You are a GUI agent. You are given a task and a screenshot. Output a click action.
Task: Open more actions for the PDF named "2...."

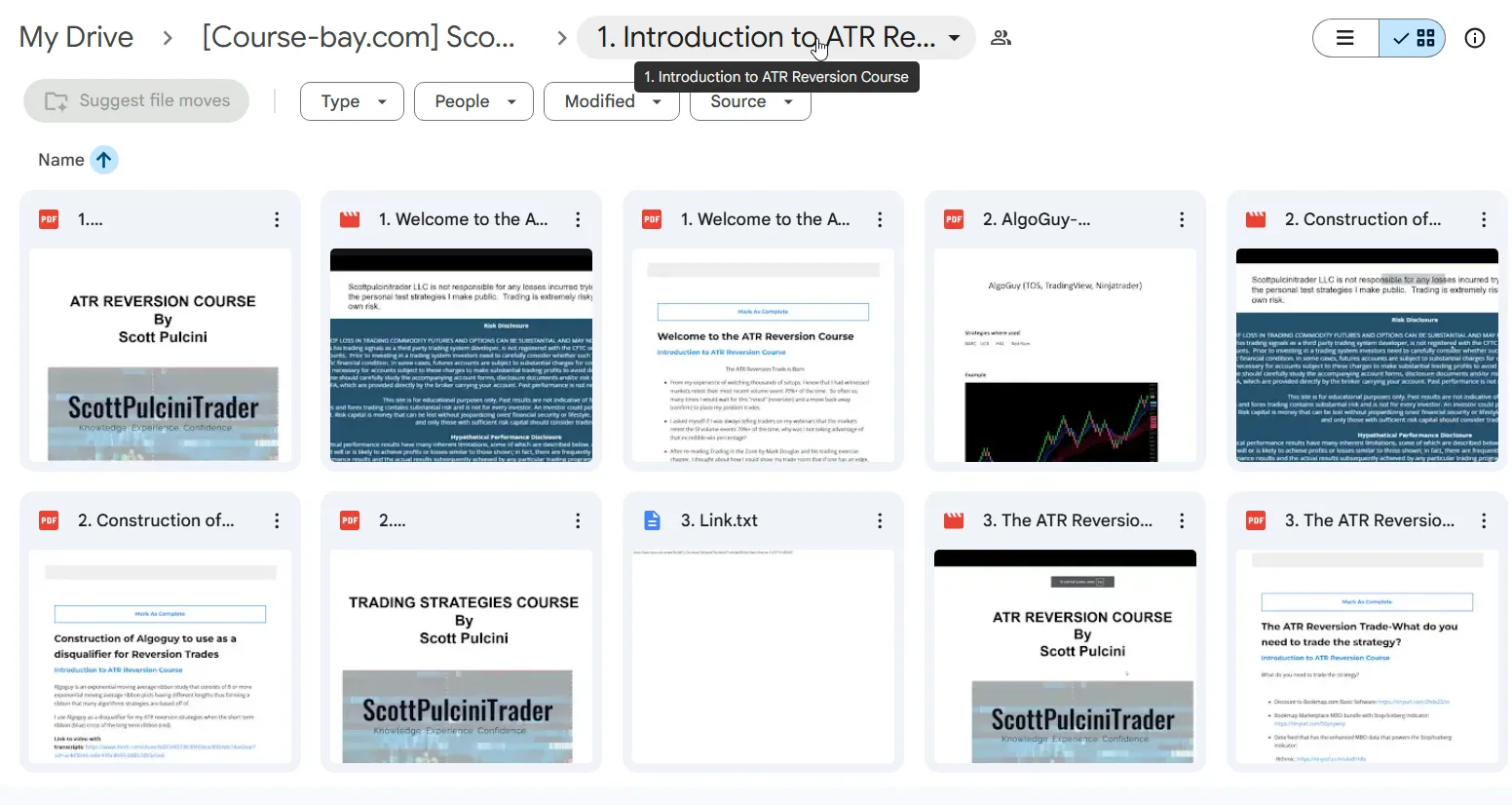[x=578, y=520]
